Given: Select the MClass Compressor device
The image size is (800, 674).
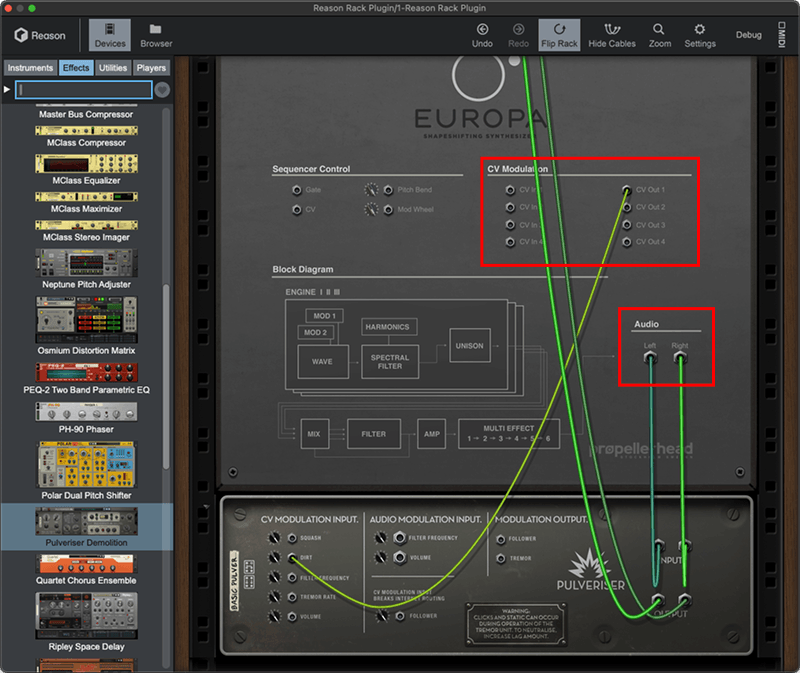Looking at the screenshot, I should (86, 137).
